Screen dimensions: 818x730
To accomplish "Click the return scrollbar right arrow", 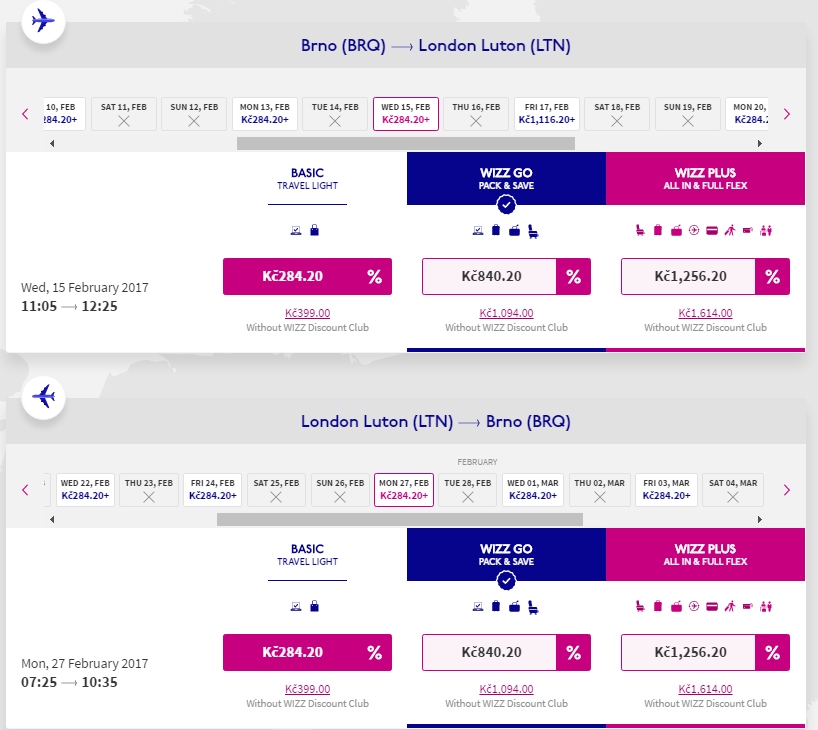I will 760,519.
